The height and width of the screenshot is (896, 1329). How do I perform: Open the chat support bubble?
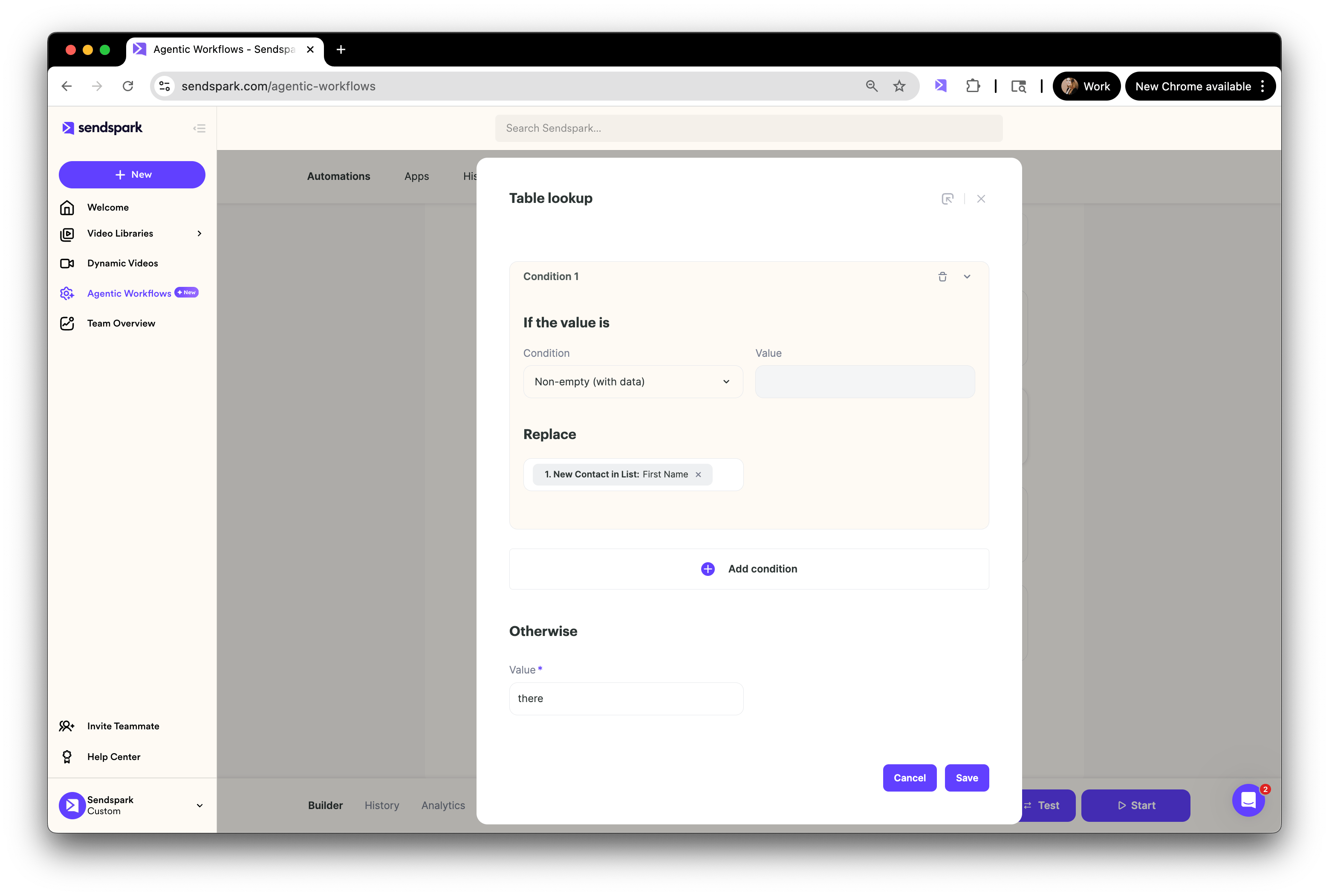click(x=1248, y=801)
